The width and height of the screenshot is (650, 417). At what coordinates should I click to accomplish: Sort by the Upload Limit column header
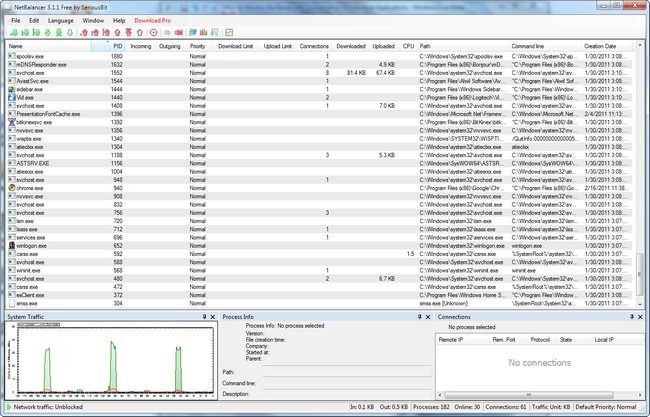277,46
